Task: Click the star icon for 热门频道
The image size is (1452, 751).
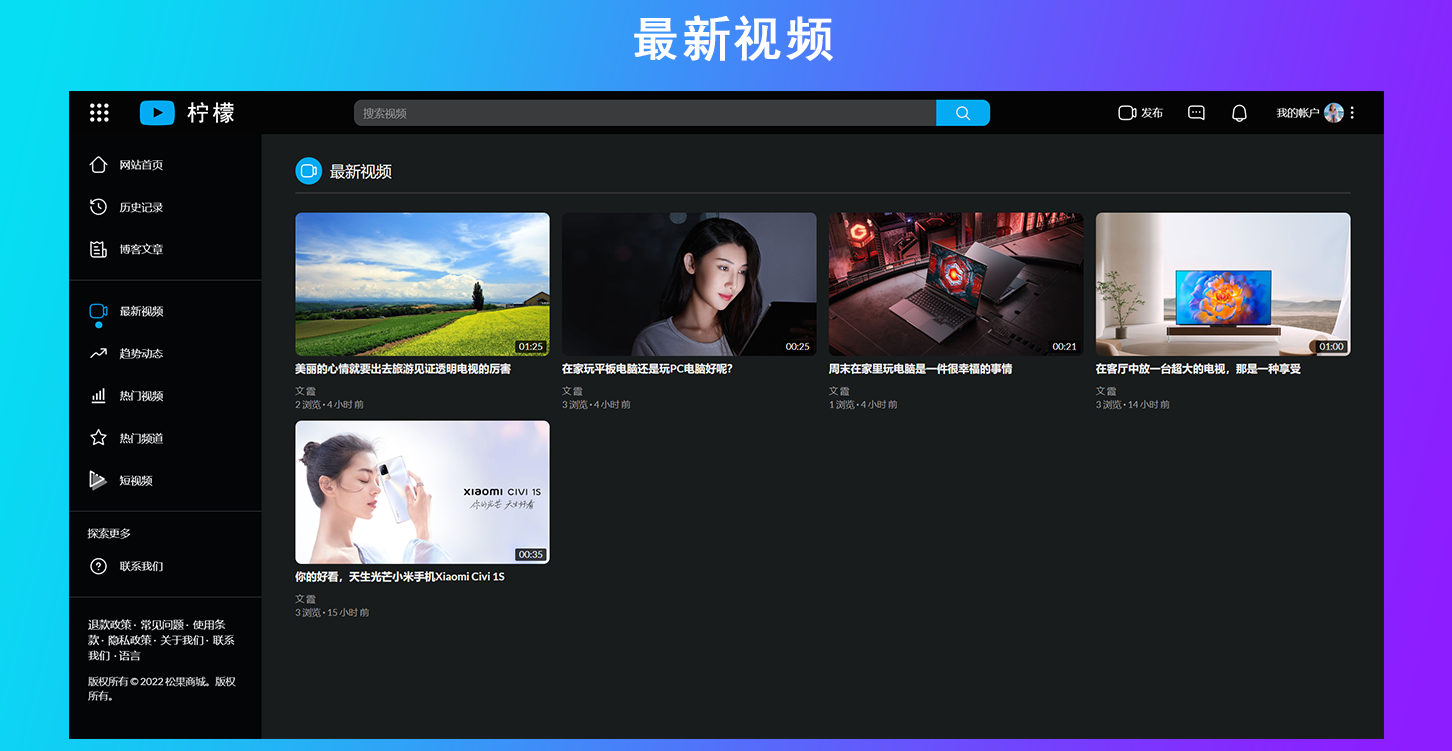Action: coord(98,438)
